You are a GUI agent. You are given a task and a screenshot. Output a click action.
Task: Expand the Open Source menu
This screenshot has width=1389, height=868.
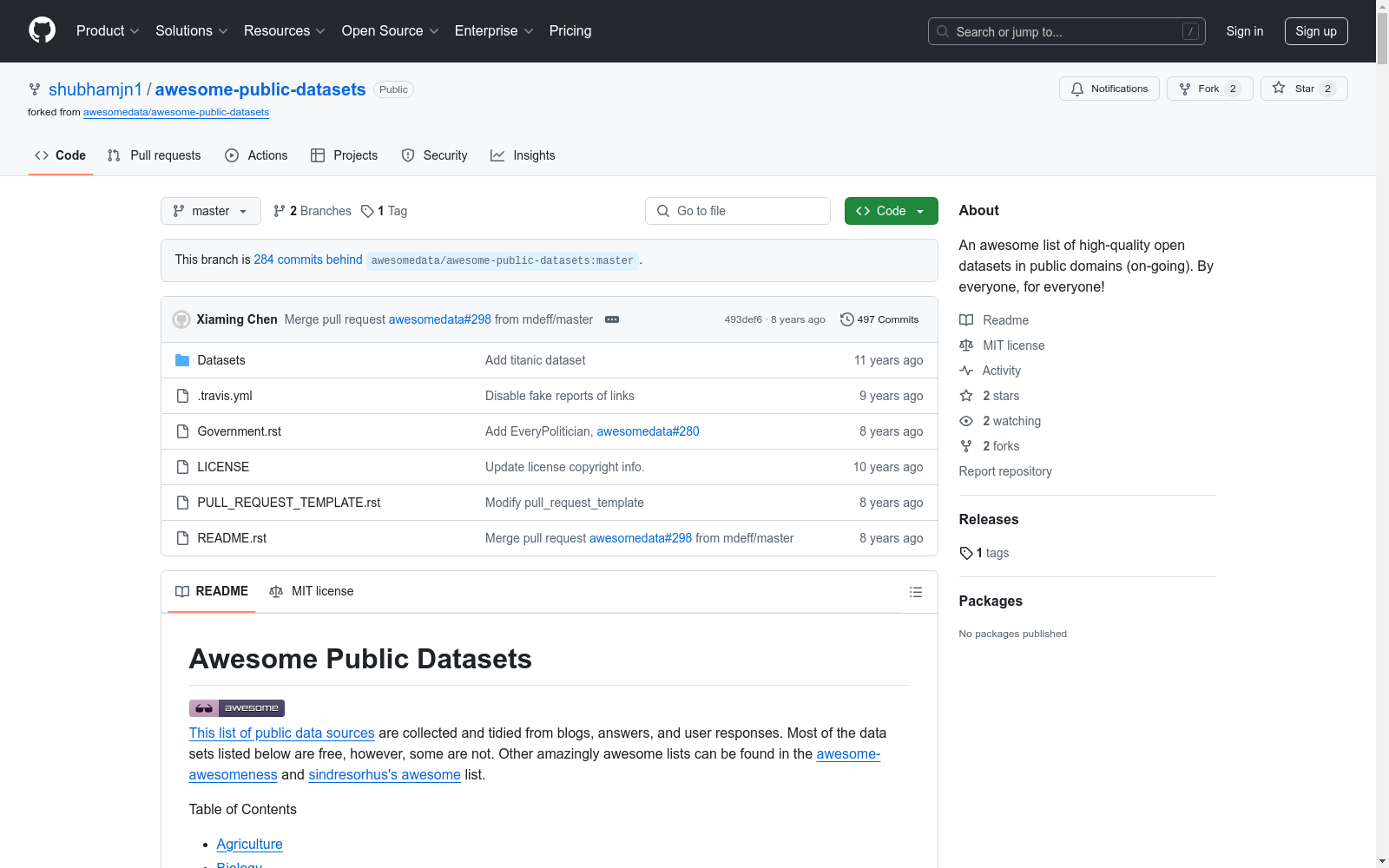pyautogui.click(x=391, y=30)
